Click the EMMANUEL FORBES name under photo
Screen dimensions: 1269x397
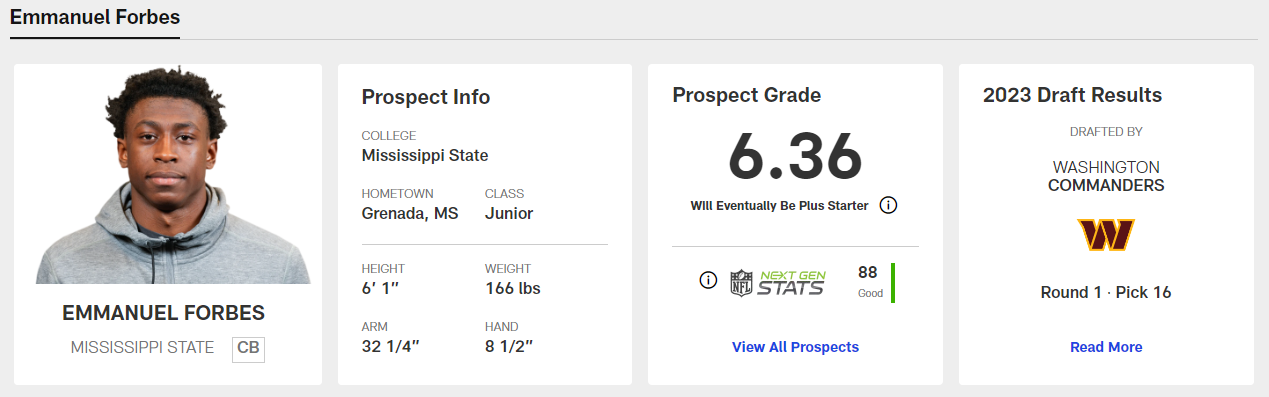pyautogui.click(x=163, y=313)
